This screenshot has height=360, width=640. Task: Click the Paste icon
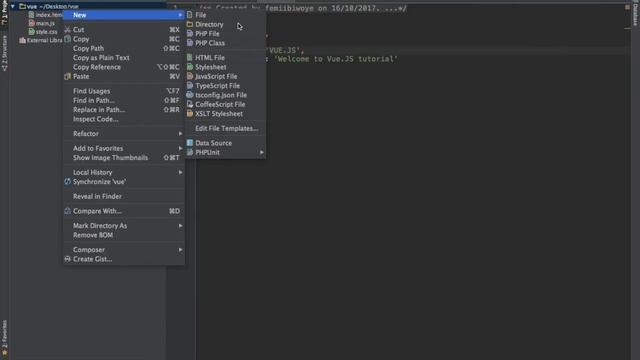click(68, 76)
